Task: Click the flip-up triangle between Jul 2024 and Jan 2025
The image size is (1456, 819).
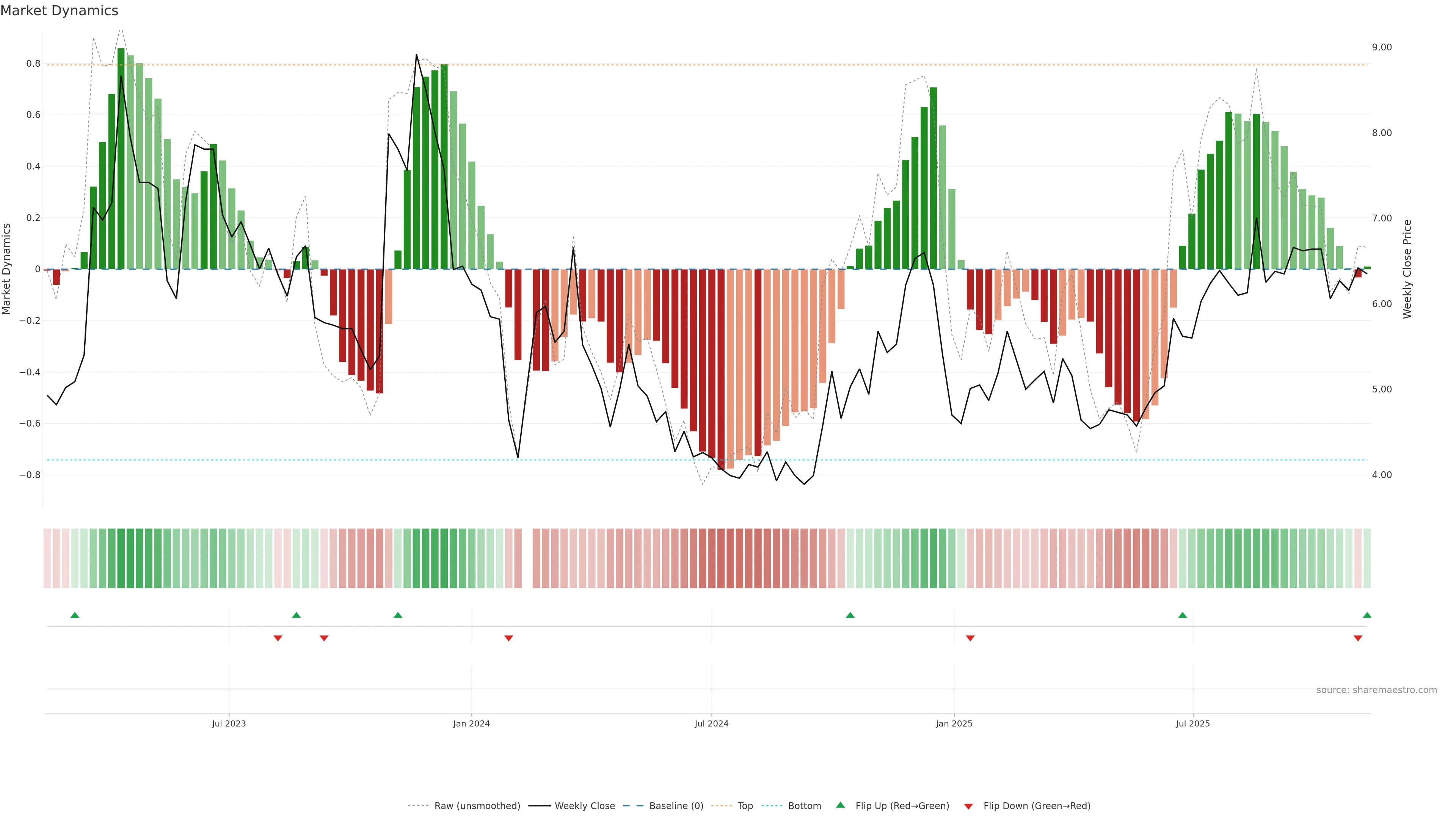Action: pyautogui.click(x=849, y=615)
